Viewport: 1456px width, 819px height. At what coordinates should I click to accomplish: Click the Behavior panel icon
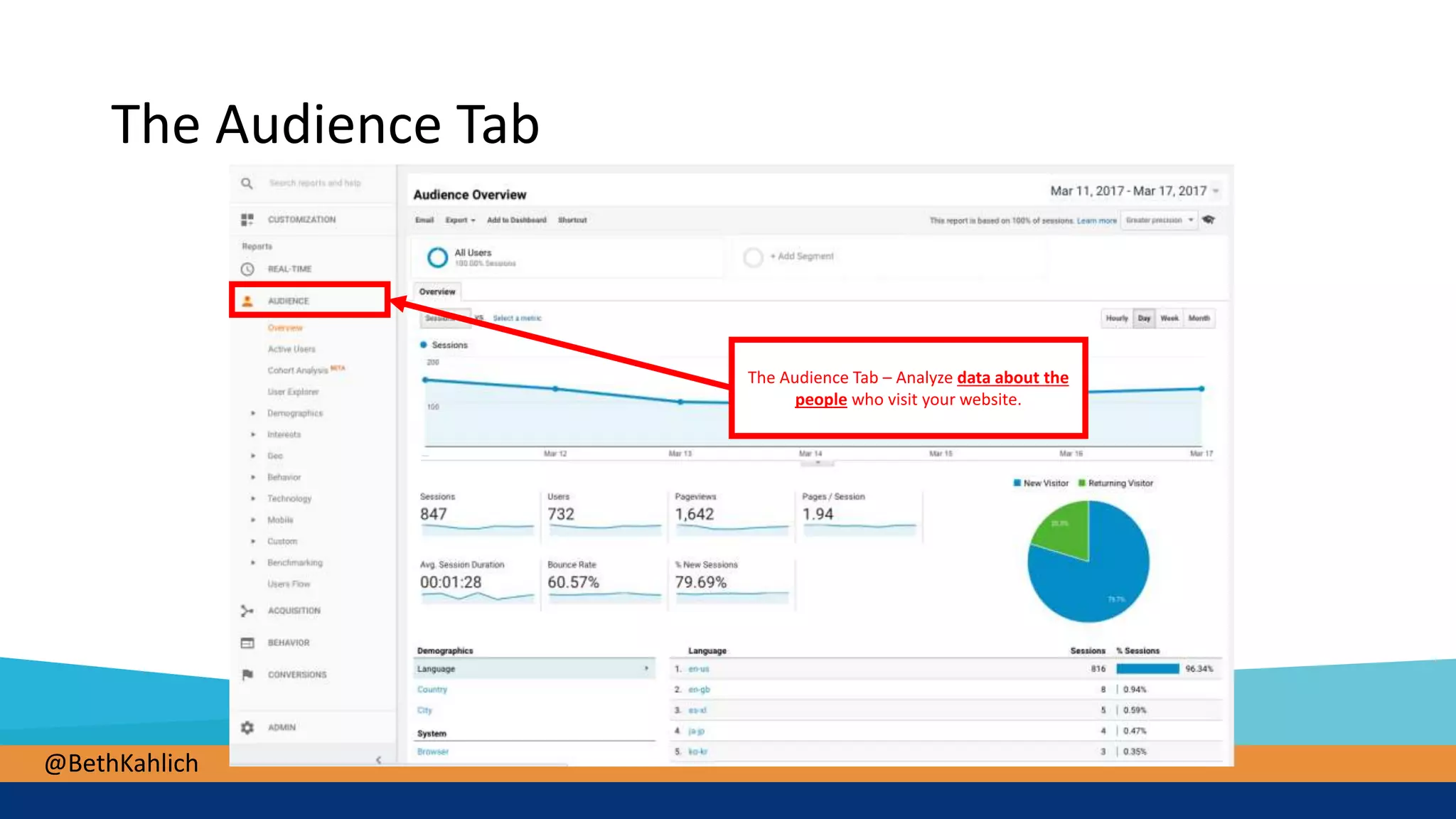point(247,643)
